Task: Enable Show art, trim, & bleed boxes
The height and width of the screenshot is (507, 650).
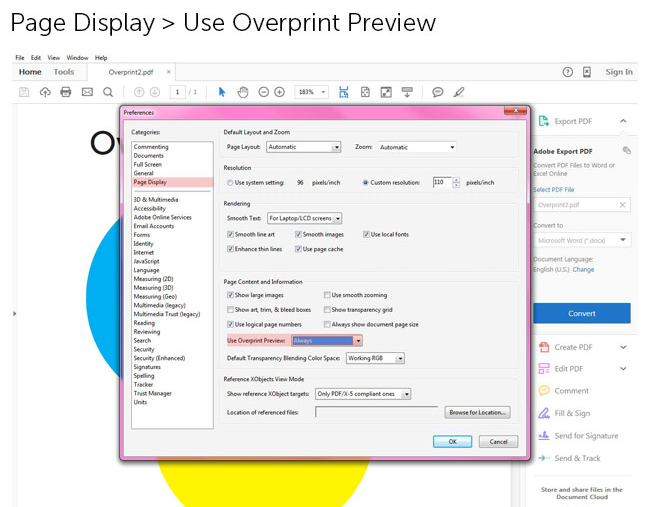Action: point(230,310)
